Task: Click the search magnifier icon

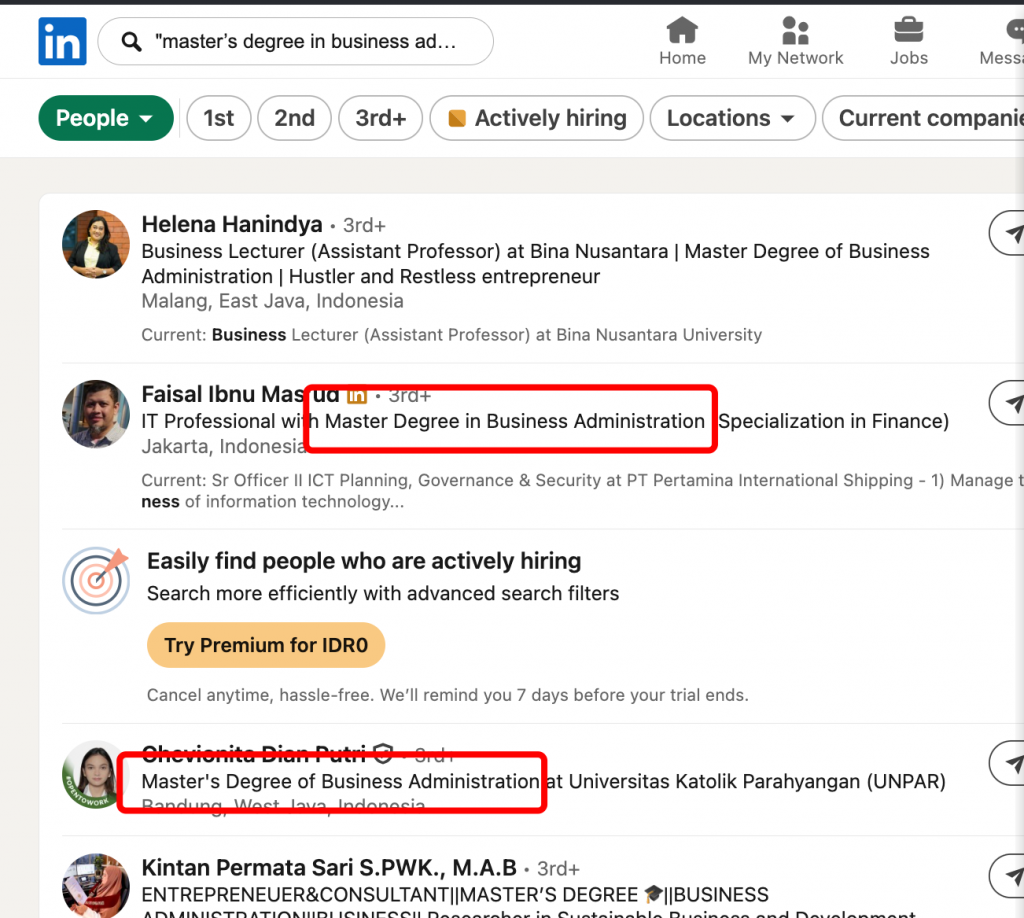Action: (131, 41)
